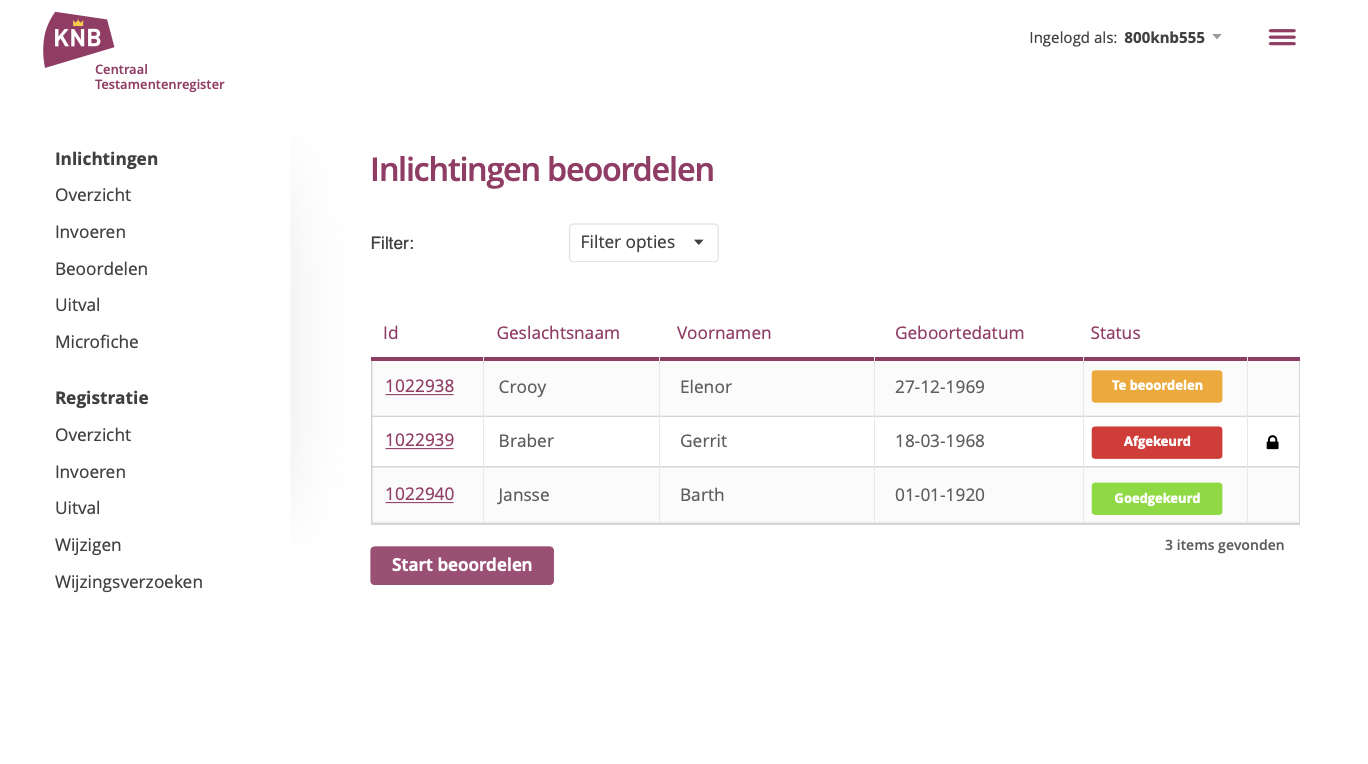Click the green 'Goedgekeurd' status badge
The image size is (1368, 764).
coord(1156,498)
